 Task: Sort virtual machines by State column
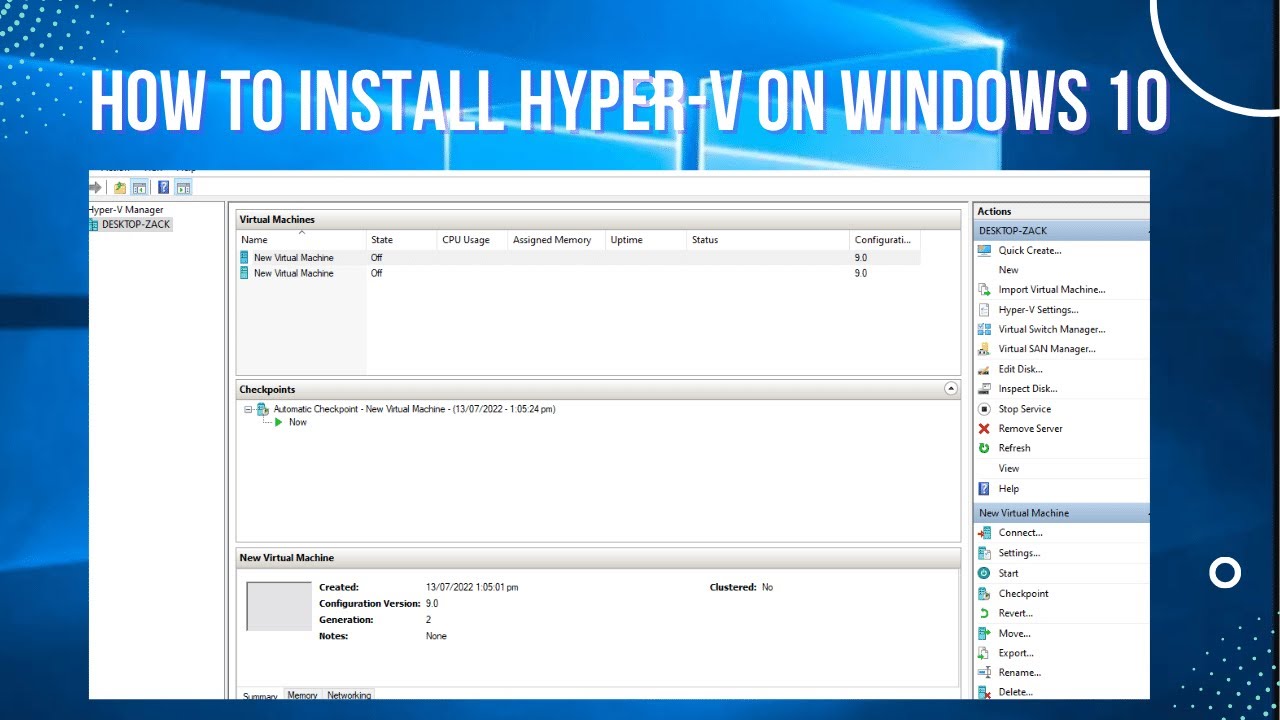coord(402,240)
